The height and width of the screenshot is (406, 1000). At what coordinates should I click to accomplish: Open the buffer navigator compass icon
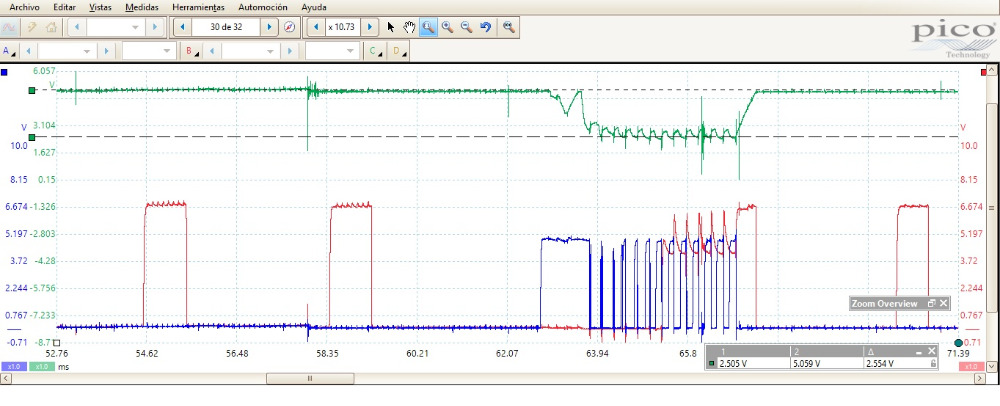click(290, 27)
